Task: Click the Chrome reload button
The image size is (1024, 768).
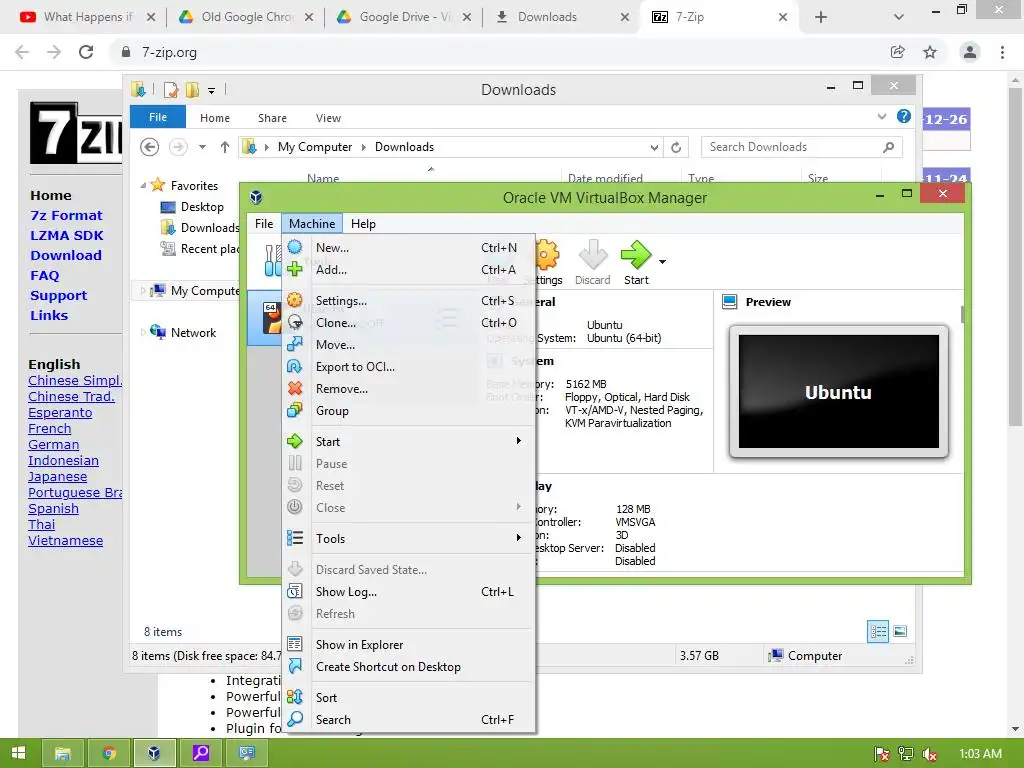Action: click(x=86, y=52)
